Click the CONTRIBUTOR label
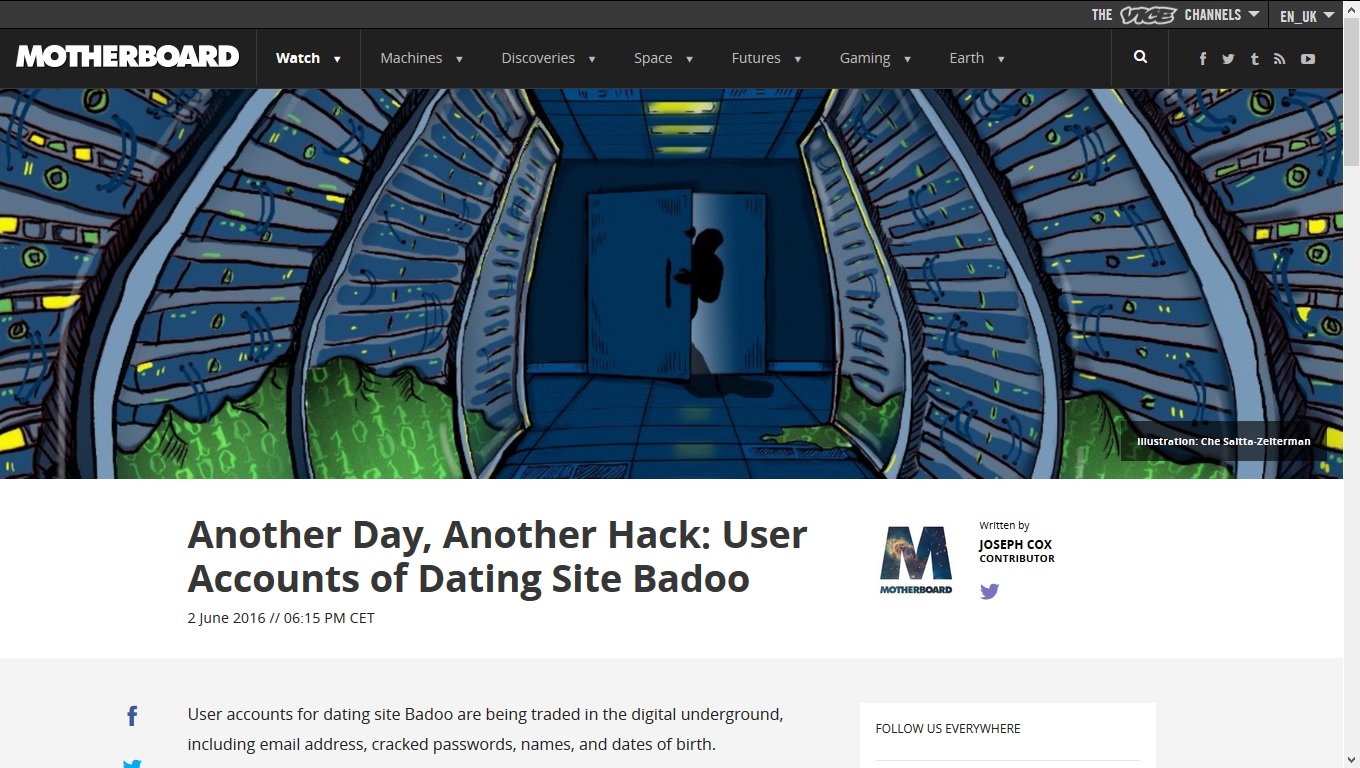 [1017, 559]
